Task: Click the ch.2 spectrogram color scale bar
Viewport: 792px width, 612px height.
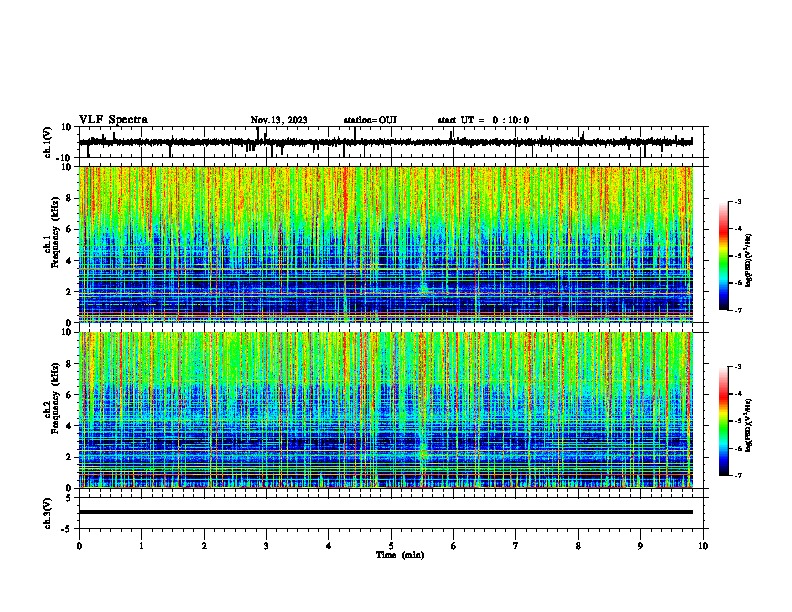Action: [724, 421]
